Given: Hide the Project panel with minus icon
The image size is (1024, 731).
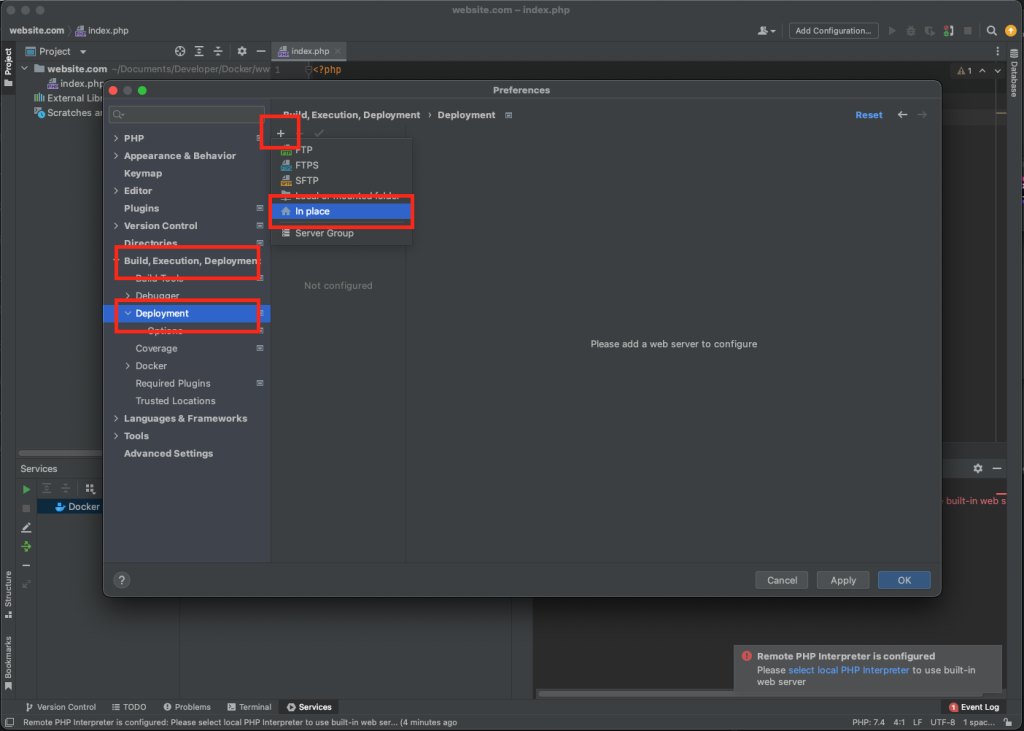Looking at the screenshot, I should [x=261, y=51].
